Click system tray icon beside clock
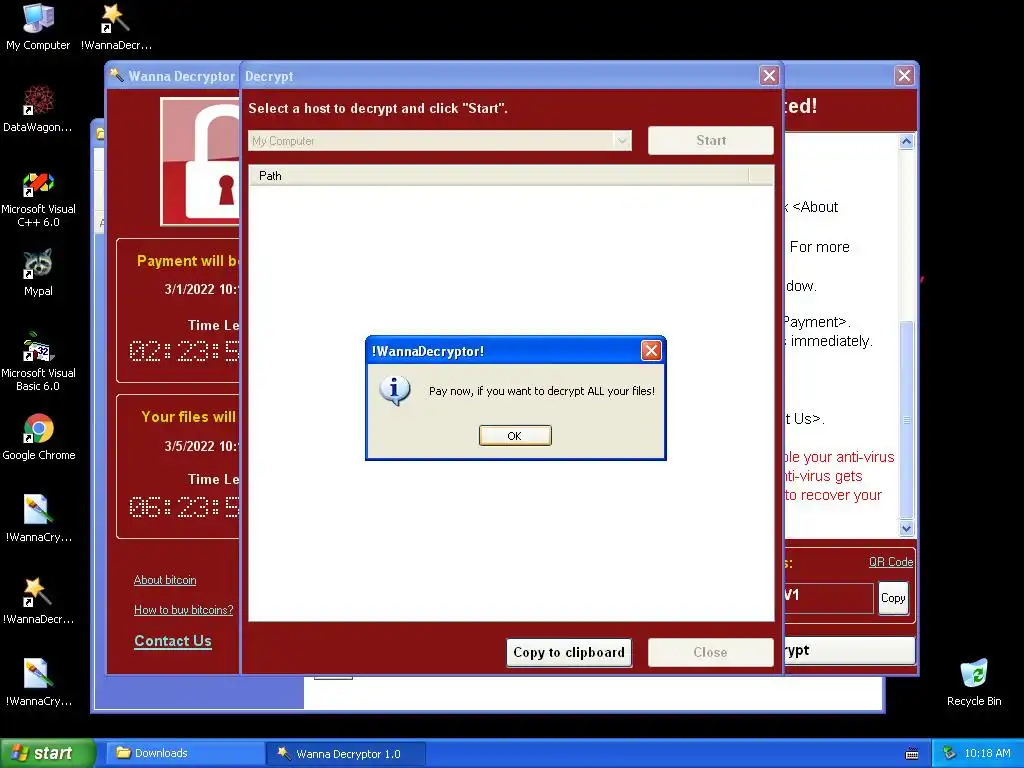This screenshot has height=768, width=1024. point(949,753)
